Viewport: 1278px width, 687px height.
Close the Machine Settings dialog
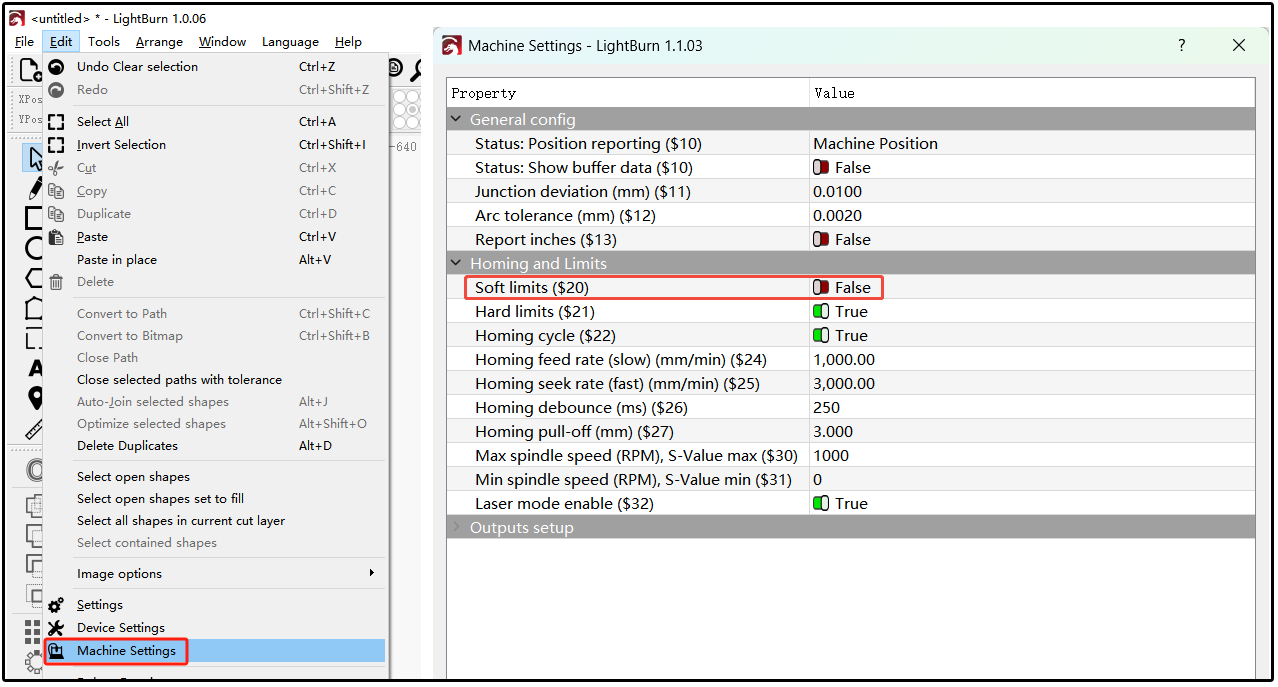point(1239,45)
